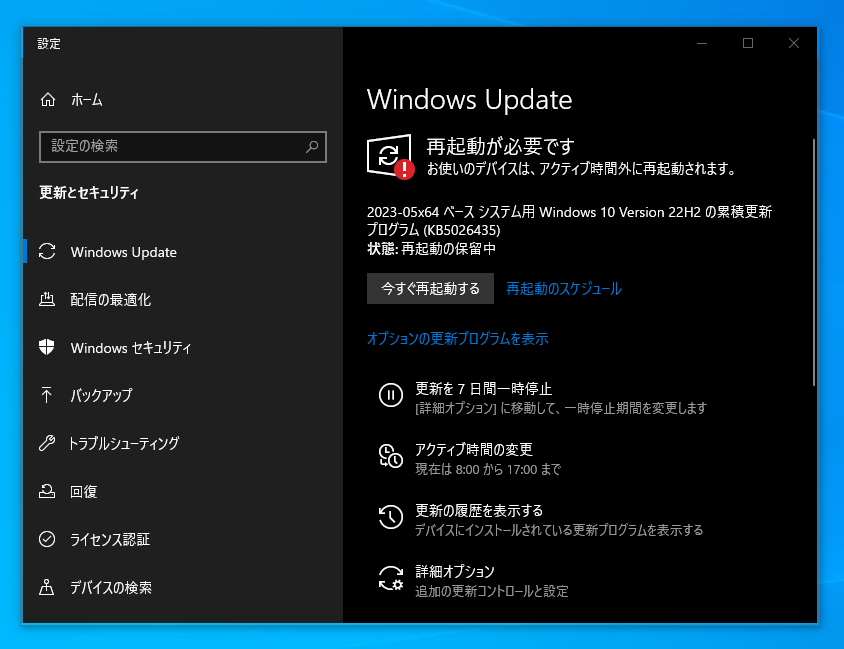This screenshot has height=649, width=844.
Task: Open 回復 via its reset icon
Action: pos(47,492)
